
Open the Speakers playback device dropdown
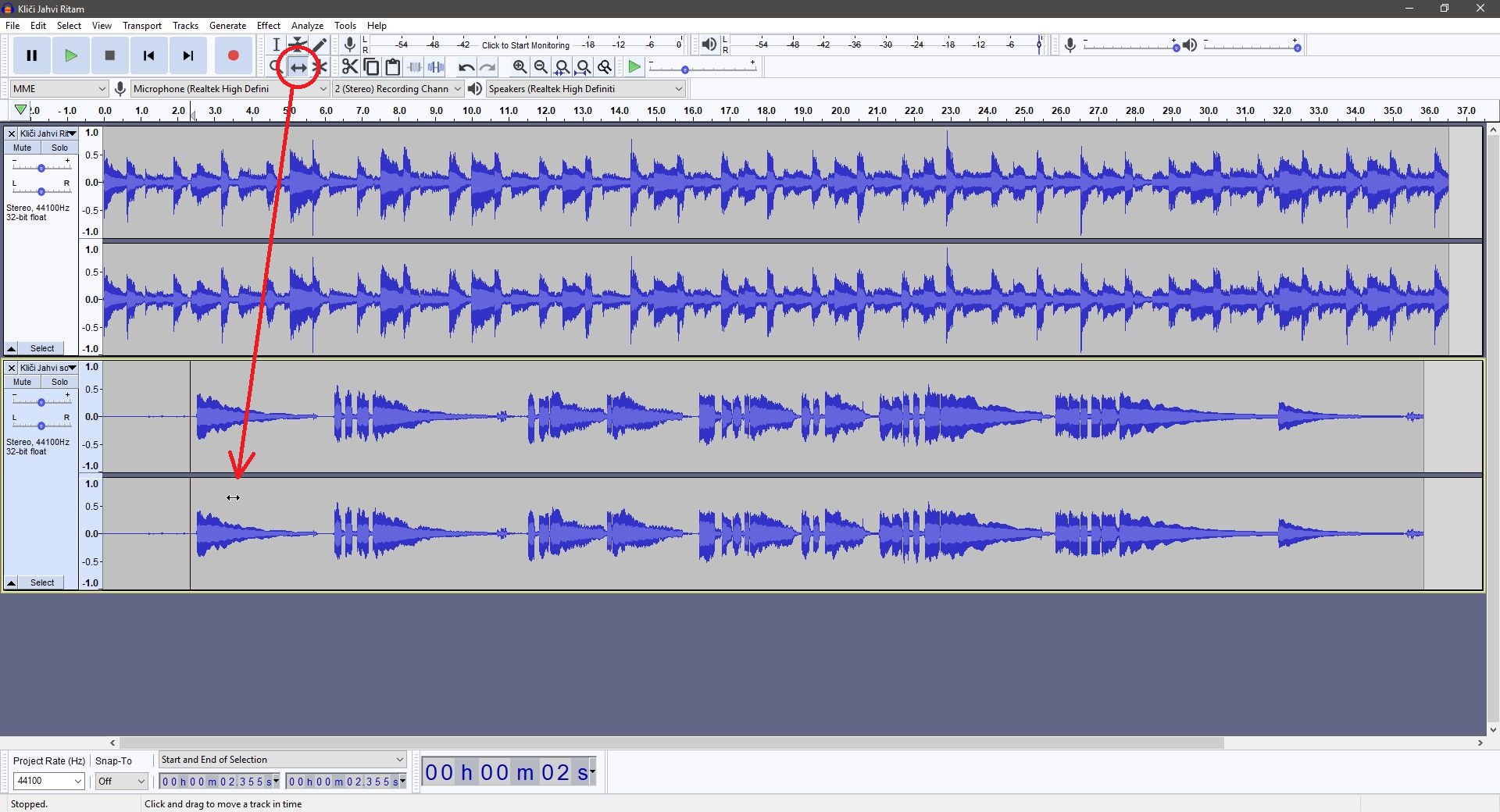tap(586, 88)
